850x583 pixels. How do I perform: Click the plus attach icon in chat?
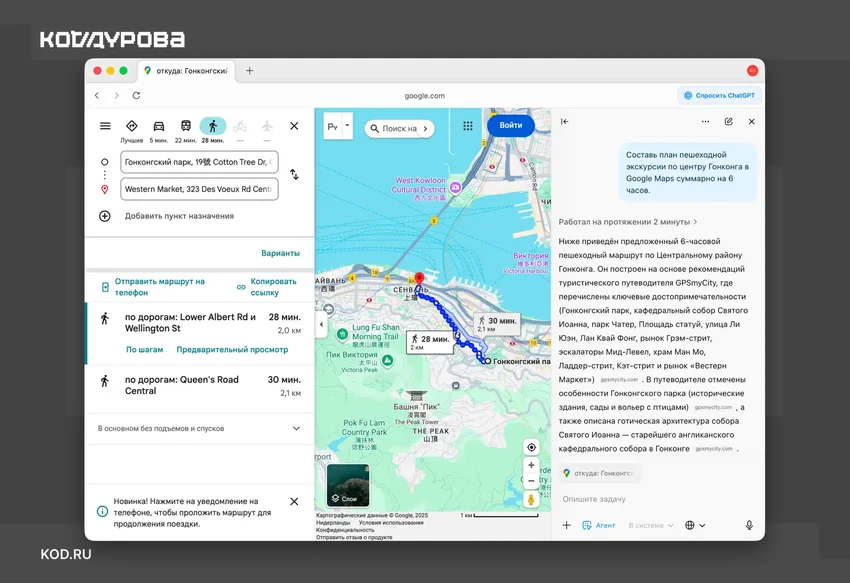click(566, 525)
